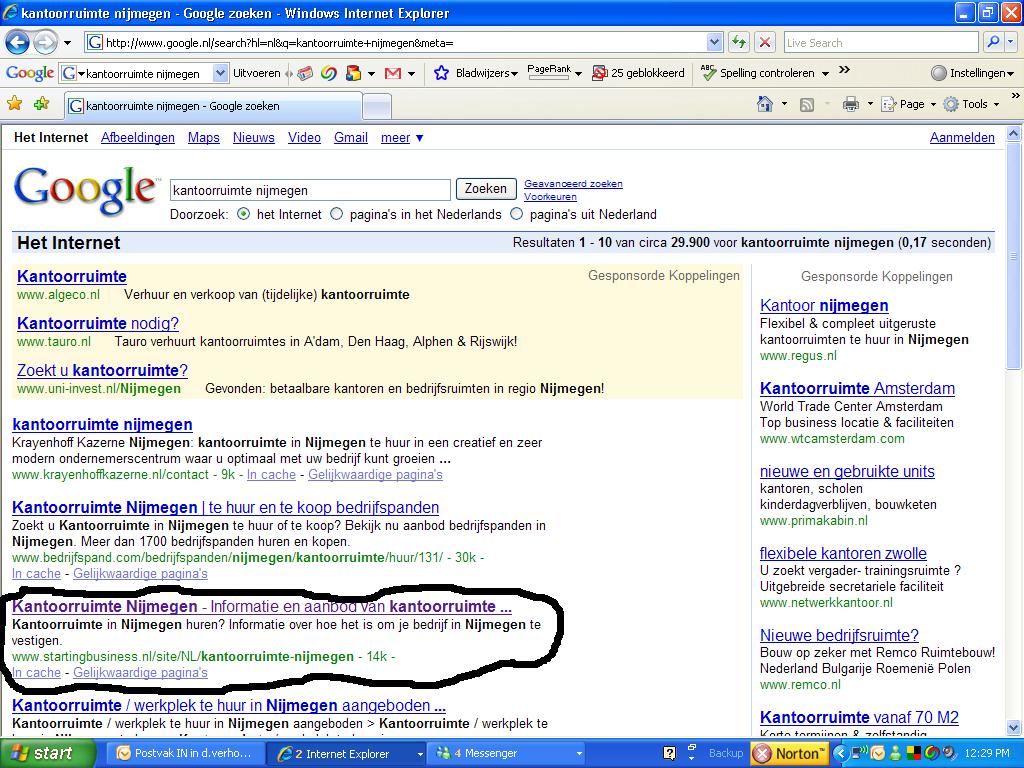Open Gmail link in top navigation
Image resolution: width=1024 pixels, height=768 pixels.
point(351,138)
